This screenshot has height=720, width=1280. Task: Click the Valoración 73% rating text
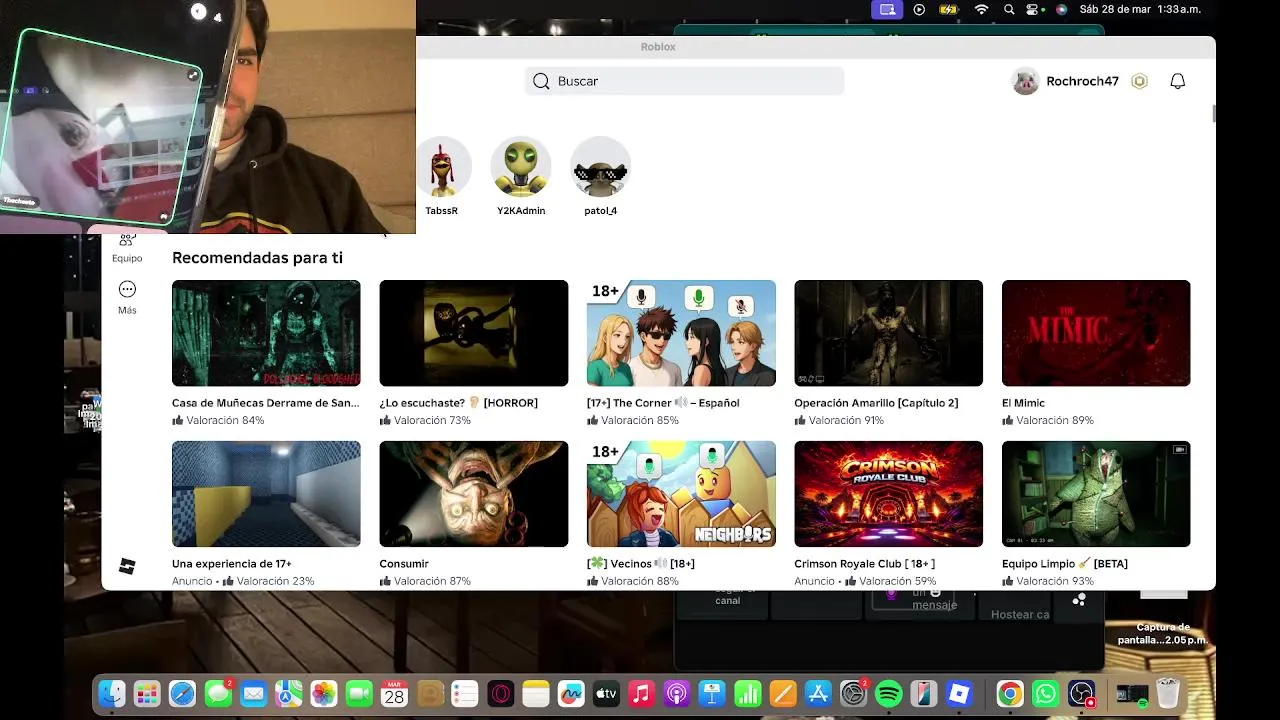(432, 421)
